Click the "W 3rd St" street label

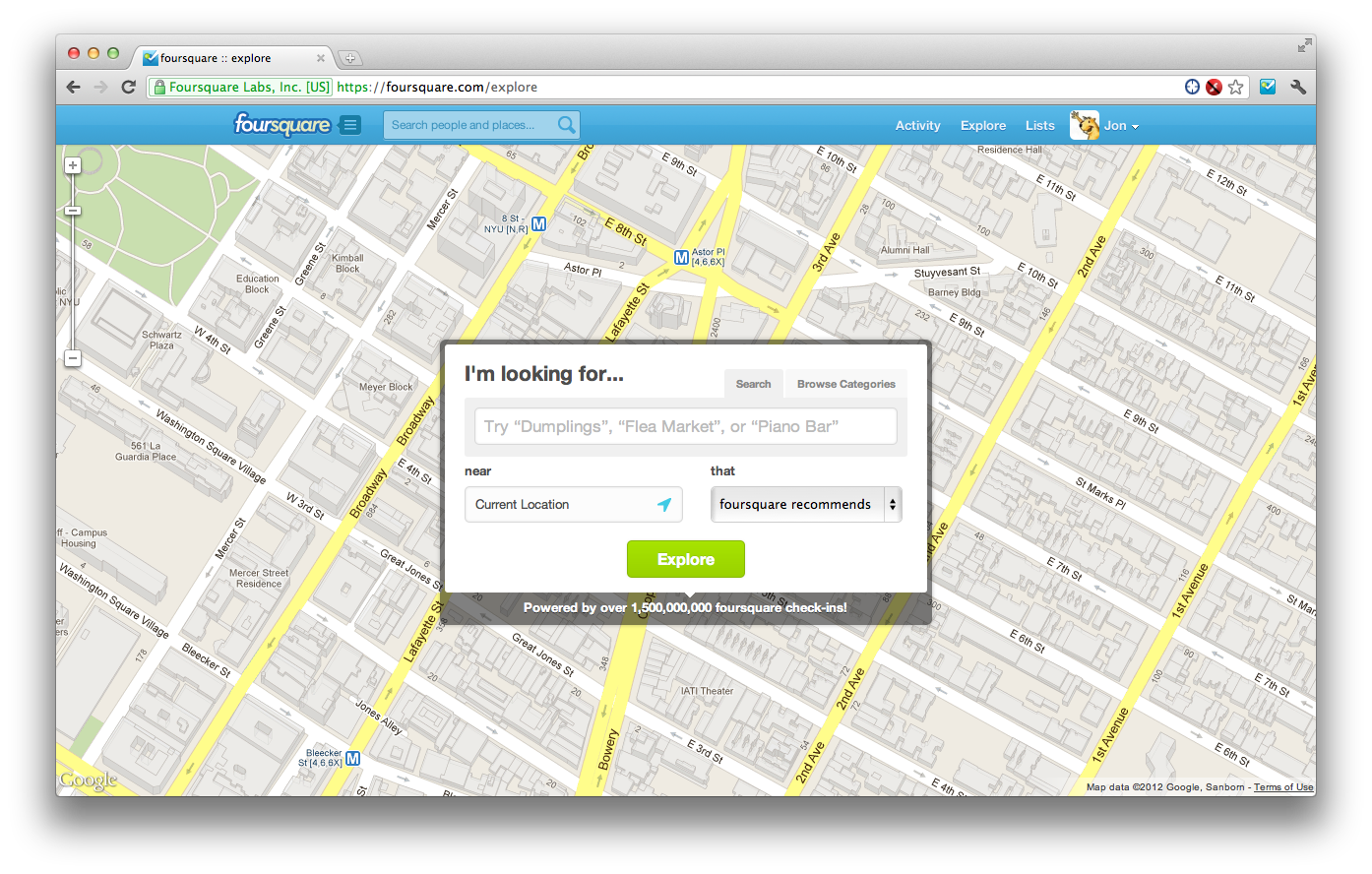tap(306, 506)
